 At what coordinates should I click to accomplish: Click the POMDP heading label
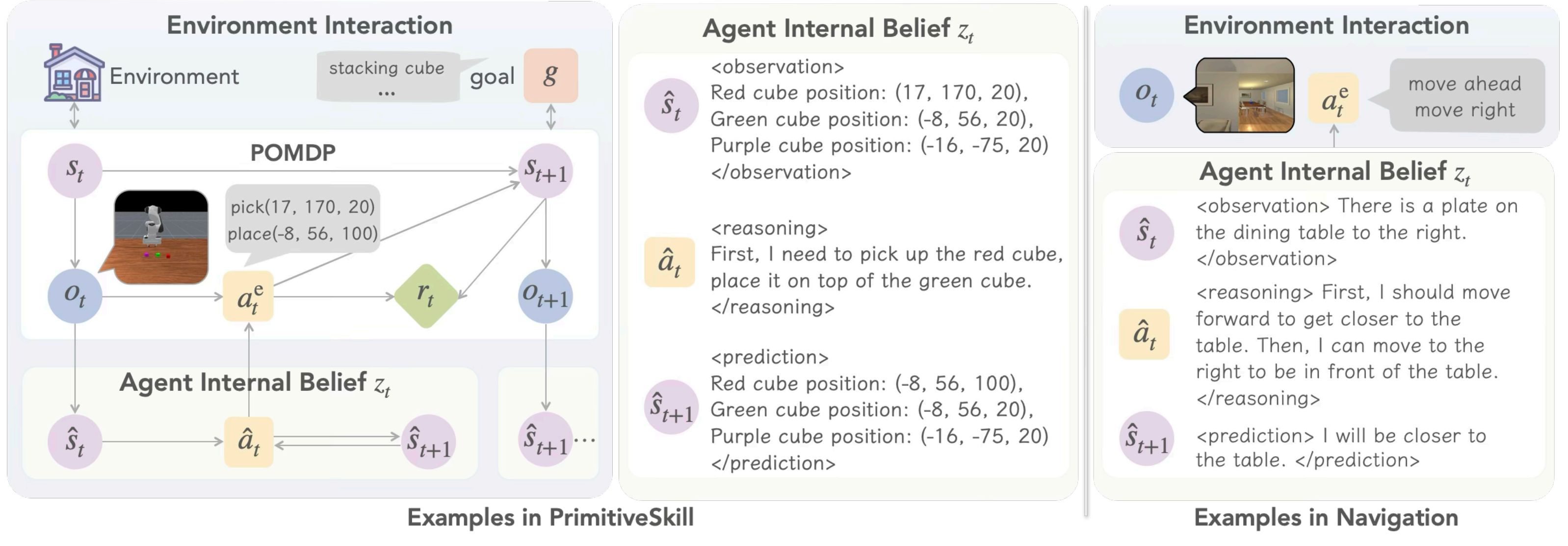pyautogui.click(x=293, y=152)
